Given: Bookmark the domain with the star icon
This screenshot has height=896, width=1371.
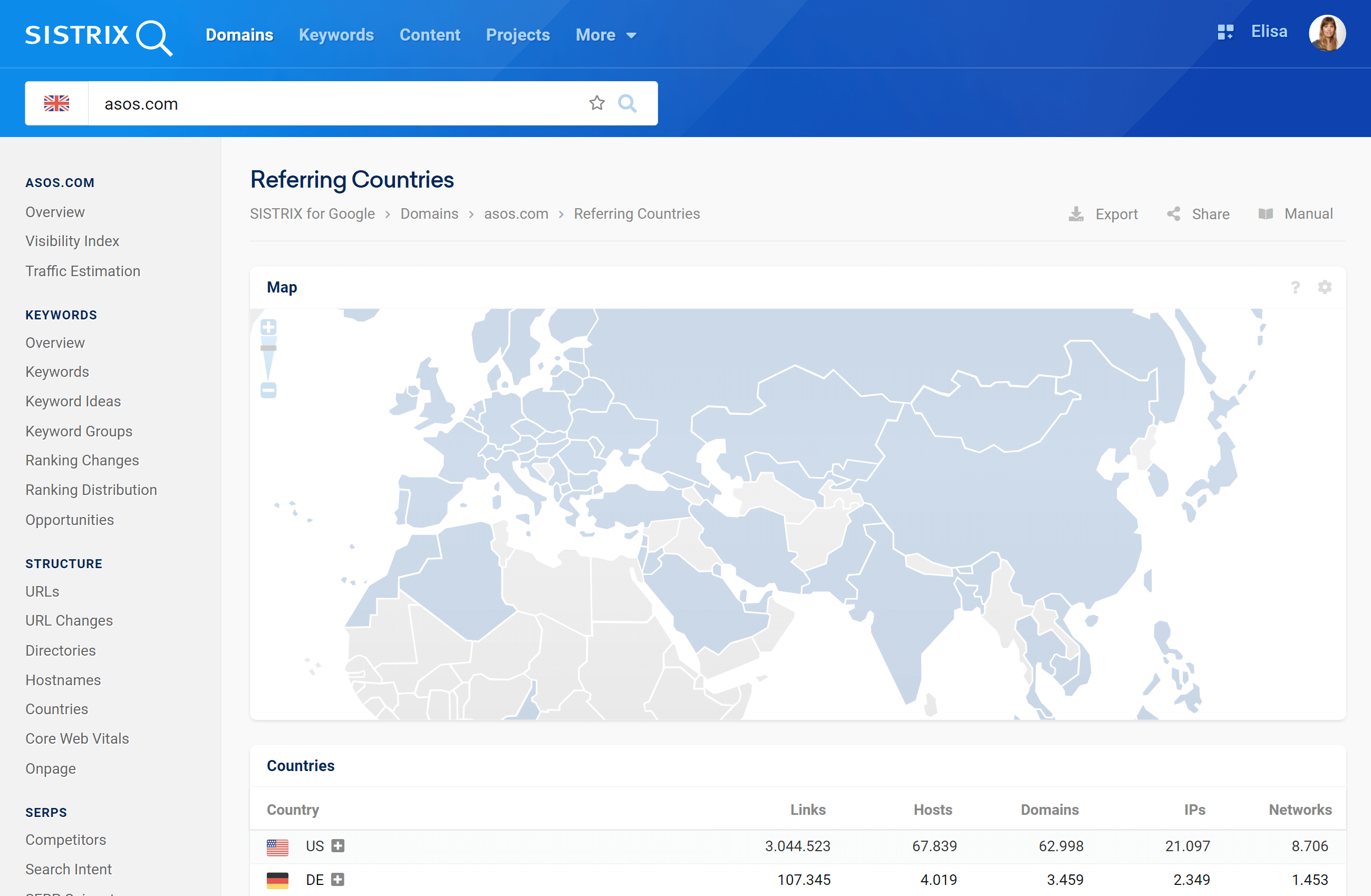Looking at the screenshot, I should (597, 103).
